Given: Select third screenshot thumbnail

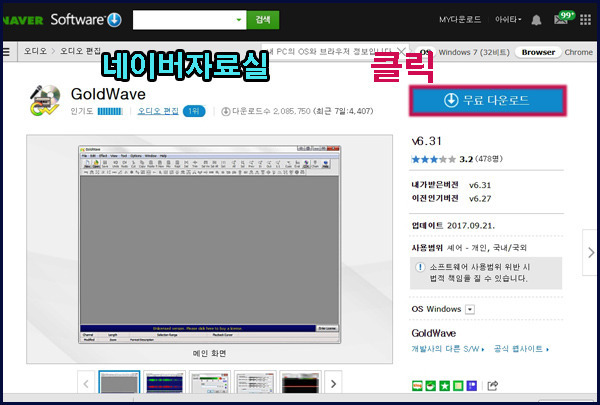Looking at the screenshot, I should click(210, 382).
